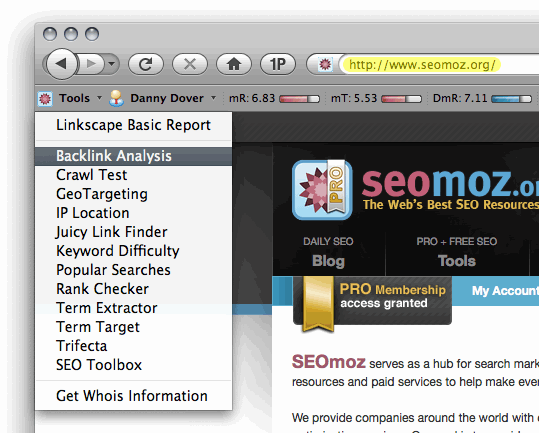Click the gold ribbon PRO icon
The width and height of the screenshot is (539, 433).
tap(317, 304)
